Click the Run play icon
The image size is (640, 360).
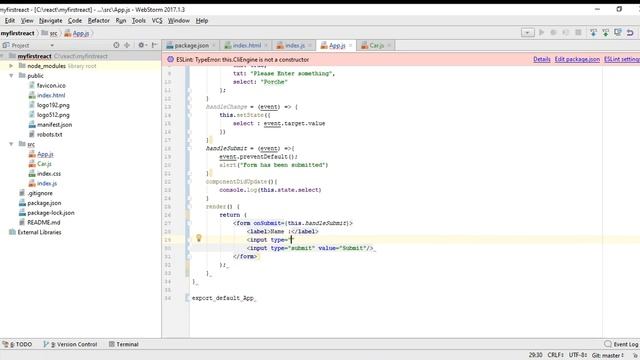pos(542,32)
